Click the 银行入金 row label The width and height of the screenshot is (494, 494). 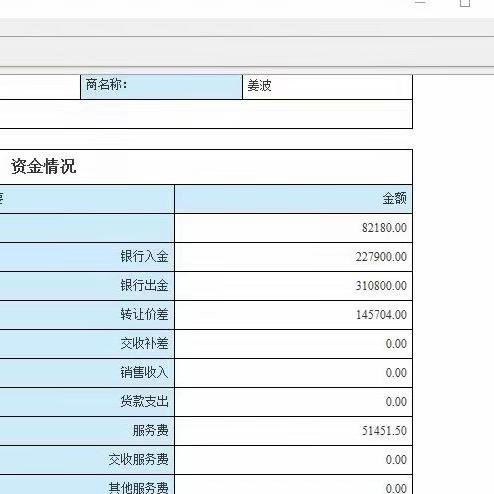coord(144,257)
